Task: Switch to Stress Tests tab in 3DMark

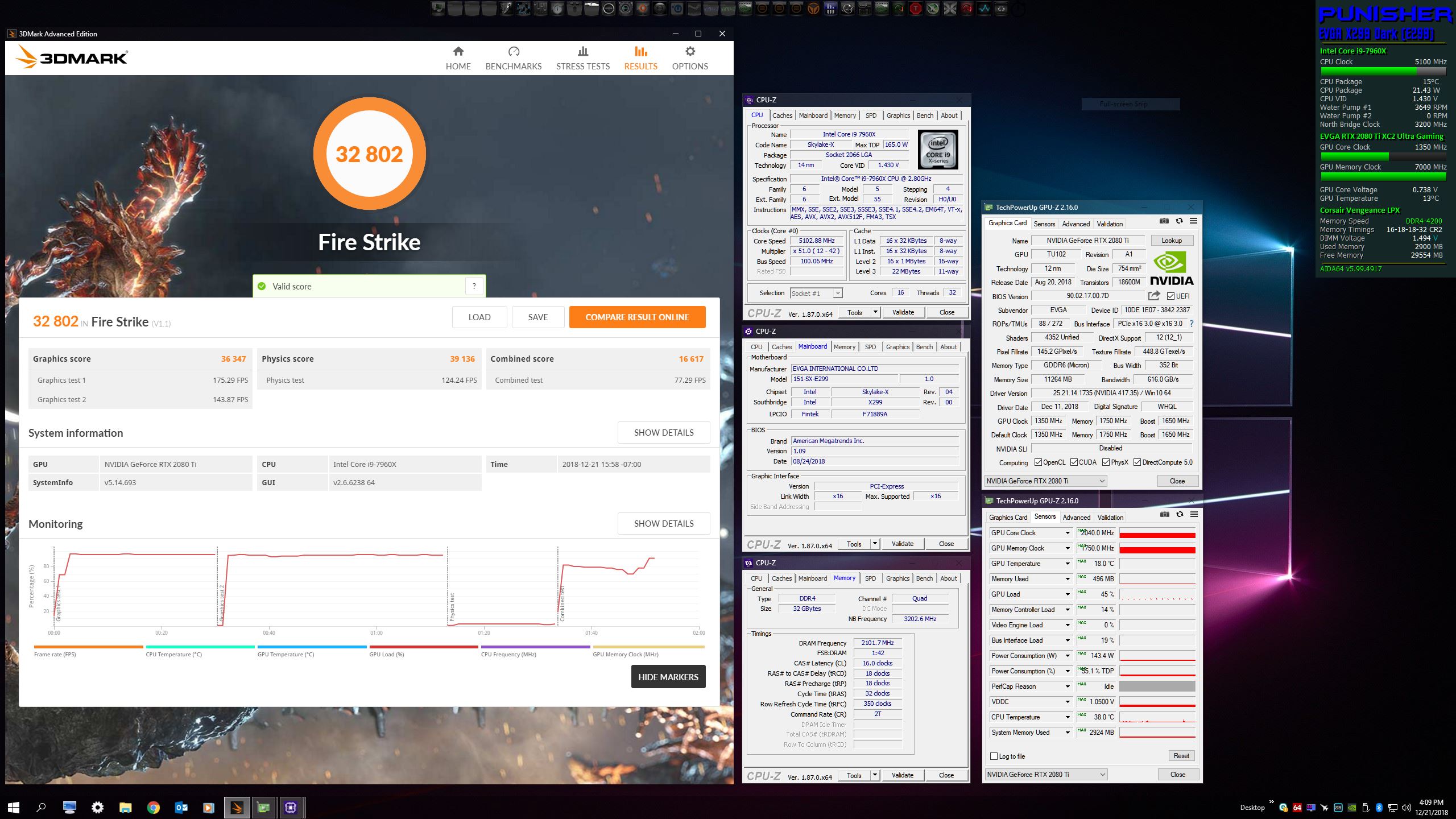Action: [582, 58]
